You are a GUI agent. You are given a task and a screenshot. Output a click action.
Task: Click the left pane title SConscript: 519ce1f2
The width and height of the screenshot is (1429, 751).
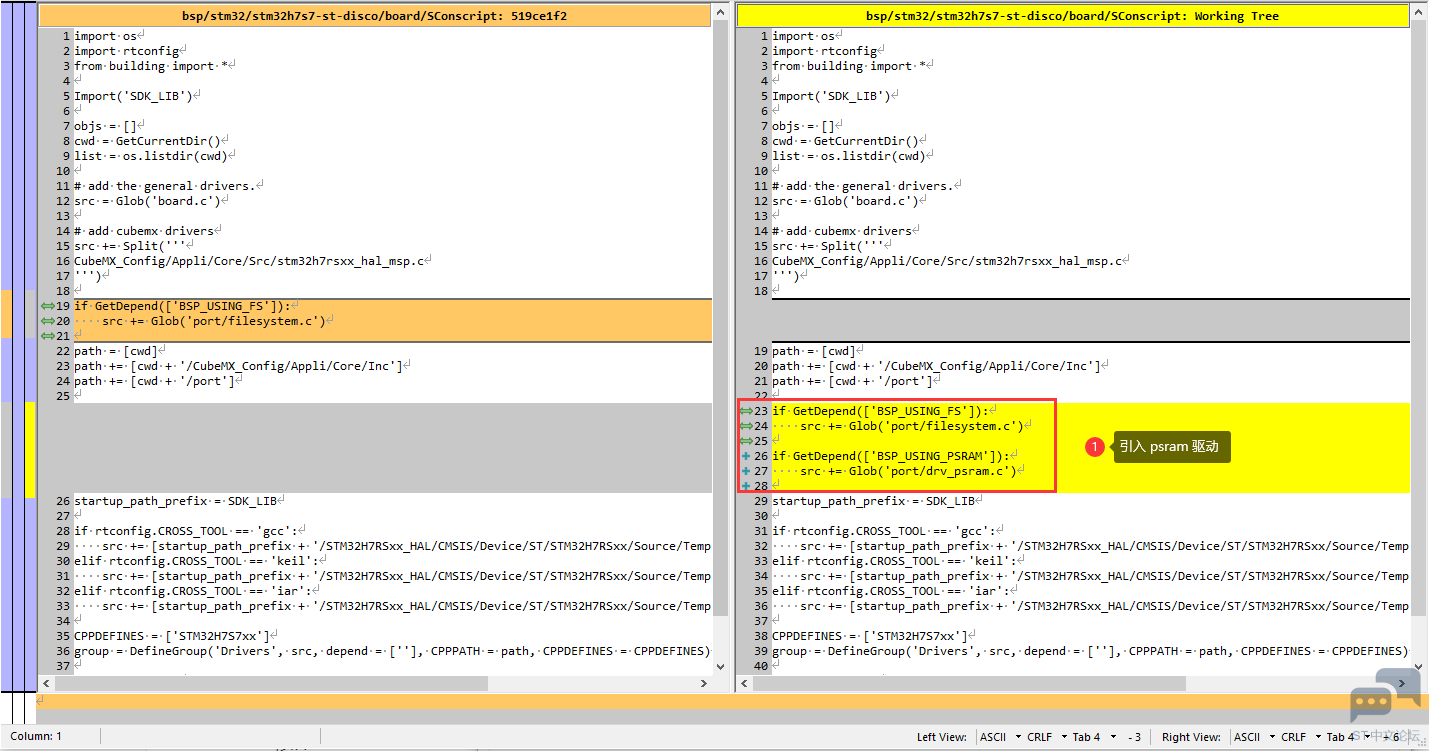click(x=376, y=16)
